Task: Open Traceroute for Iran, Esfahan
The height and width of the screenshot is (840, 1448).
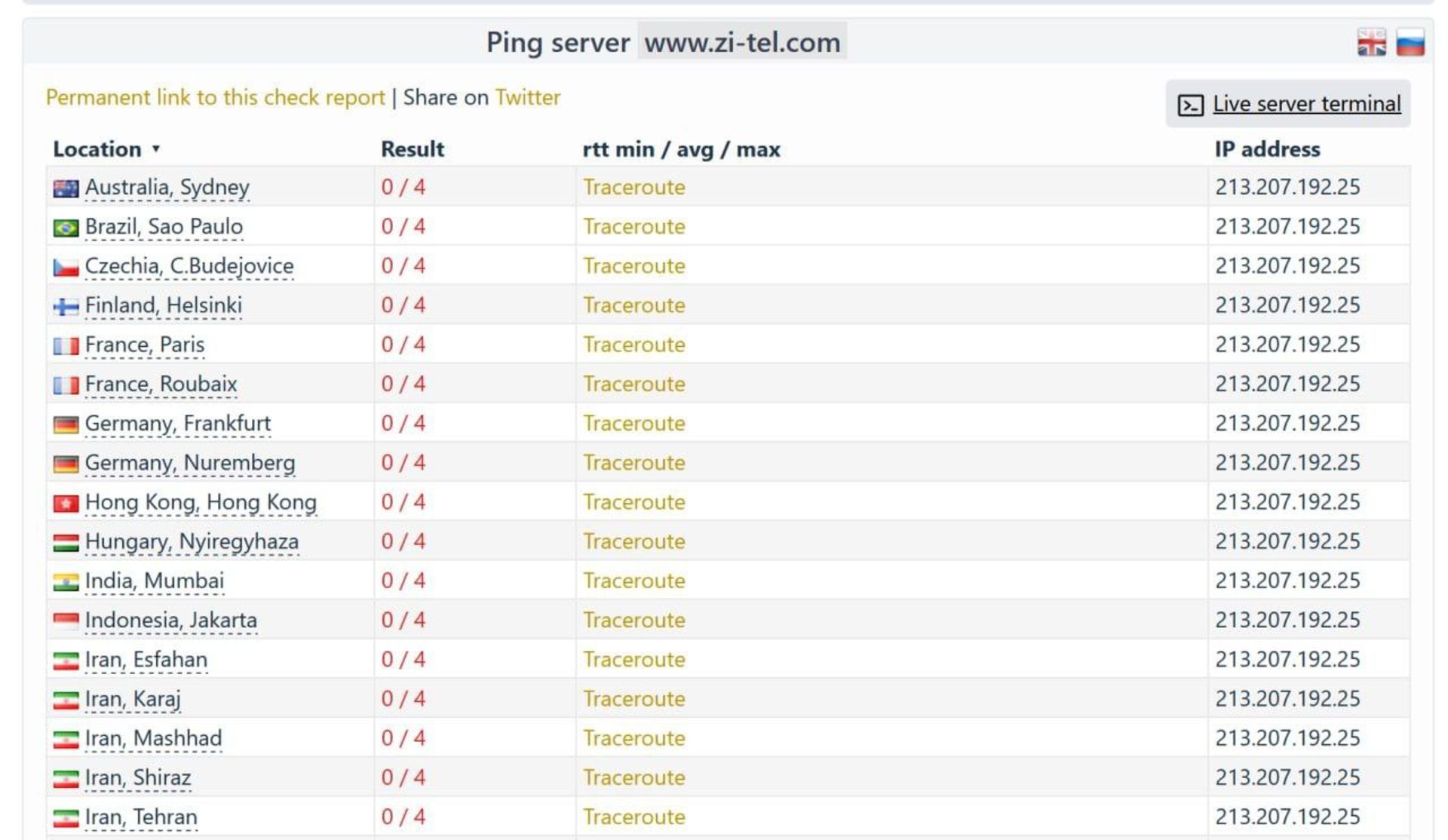Action: [x=633, y=659]
